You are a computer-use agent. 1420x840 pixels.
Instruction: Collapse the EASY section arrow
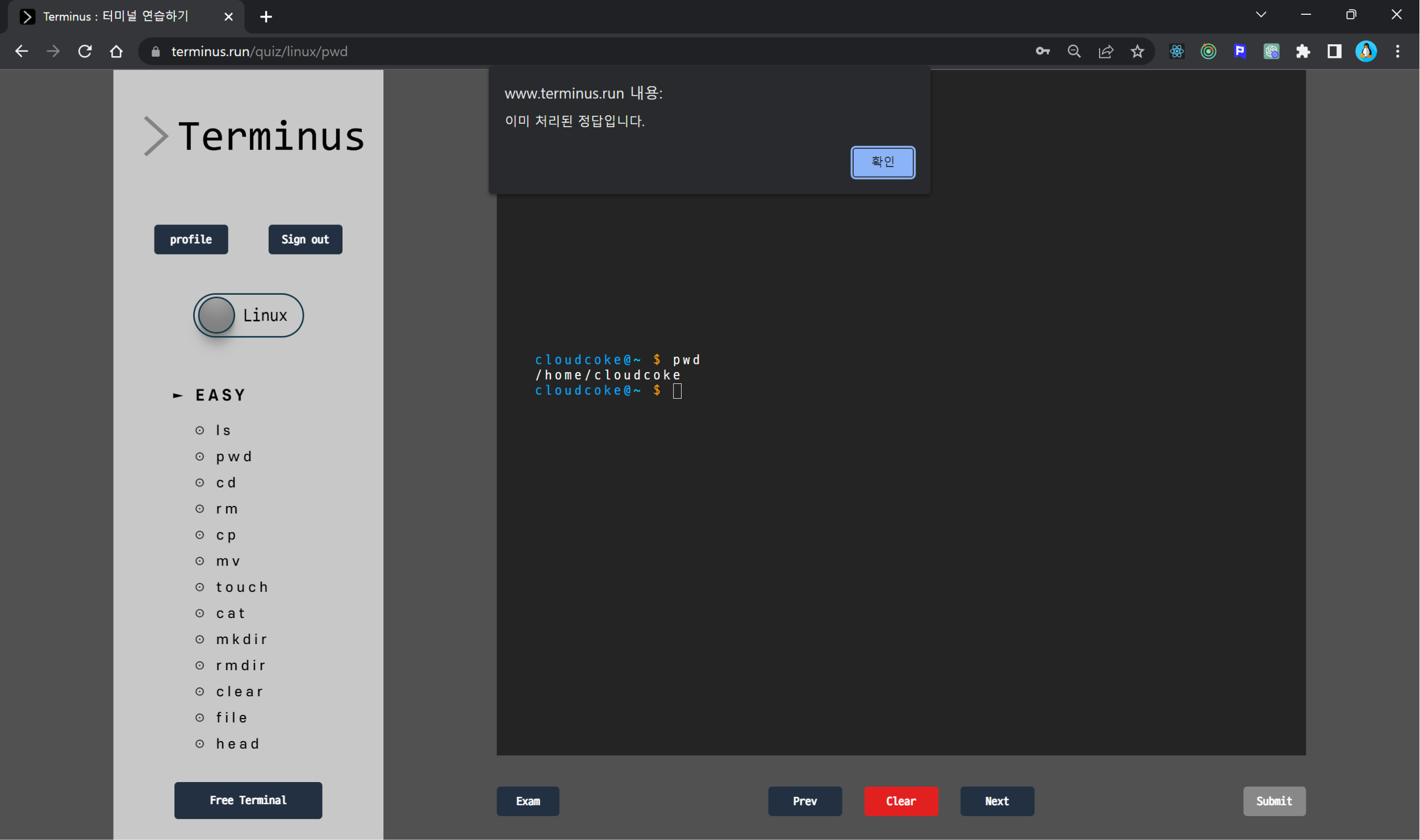tap(178, 395)
